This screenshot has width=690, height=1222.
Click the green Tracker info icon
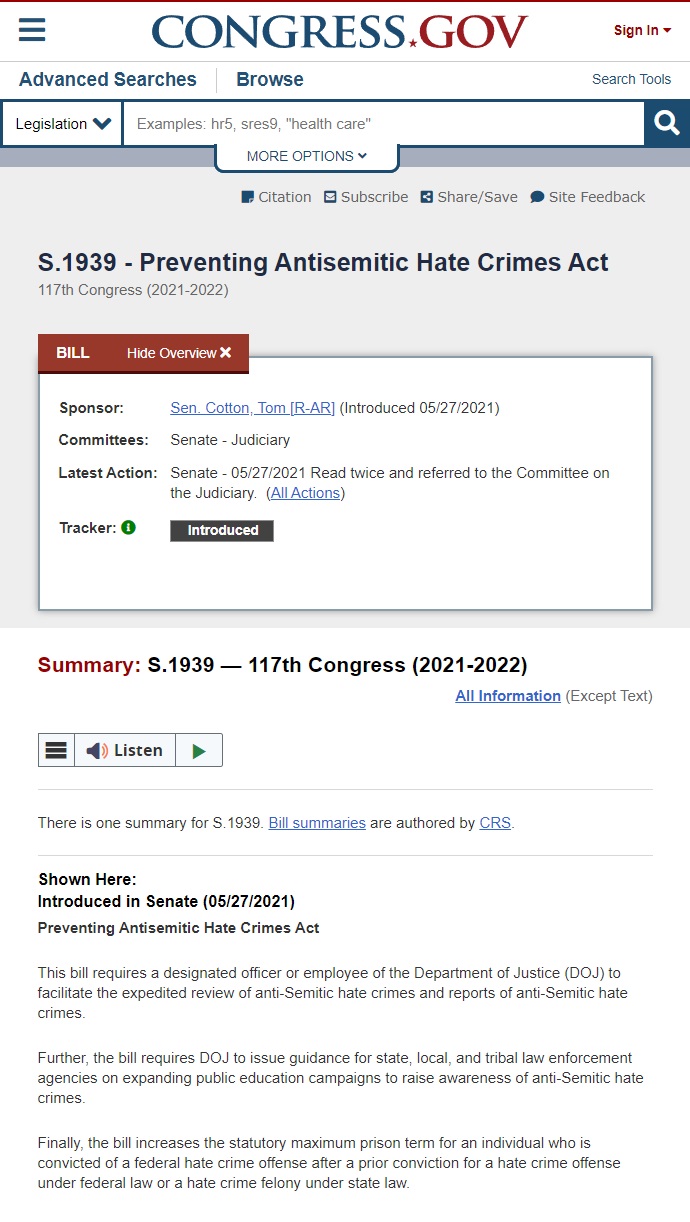click(128, 527)
